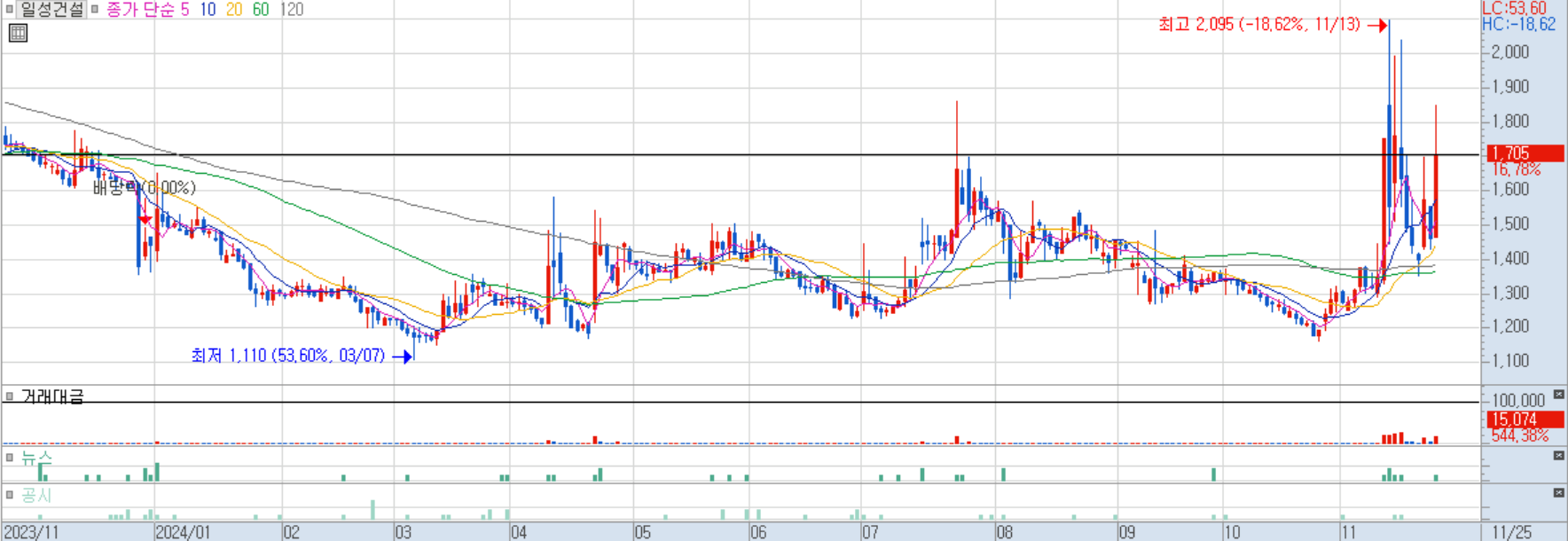The height and width of the screenshot is (541, 1568).
Task: Close the 거래대금 volume panel
Action: [1559, 395]
